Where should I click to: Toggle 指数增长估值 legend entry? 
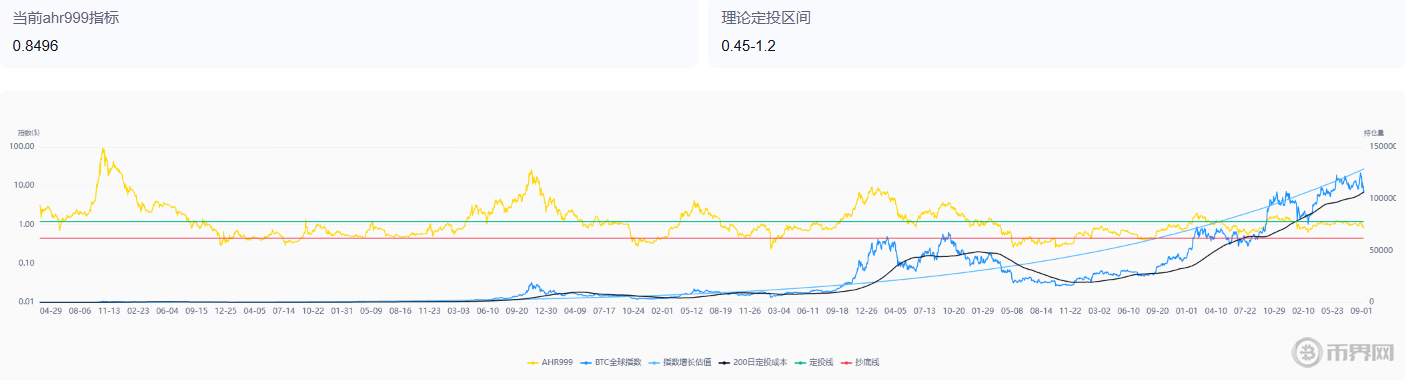tap(679, 361)
